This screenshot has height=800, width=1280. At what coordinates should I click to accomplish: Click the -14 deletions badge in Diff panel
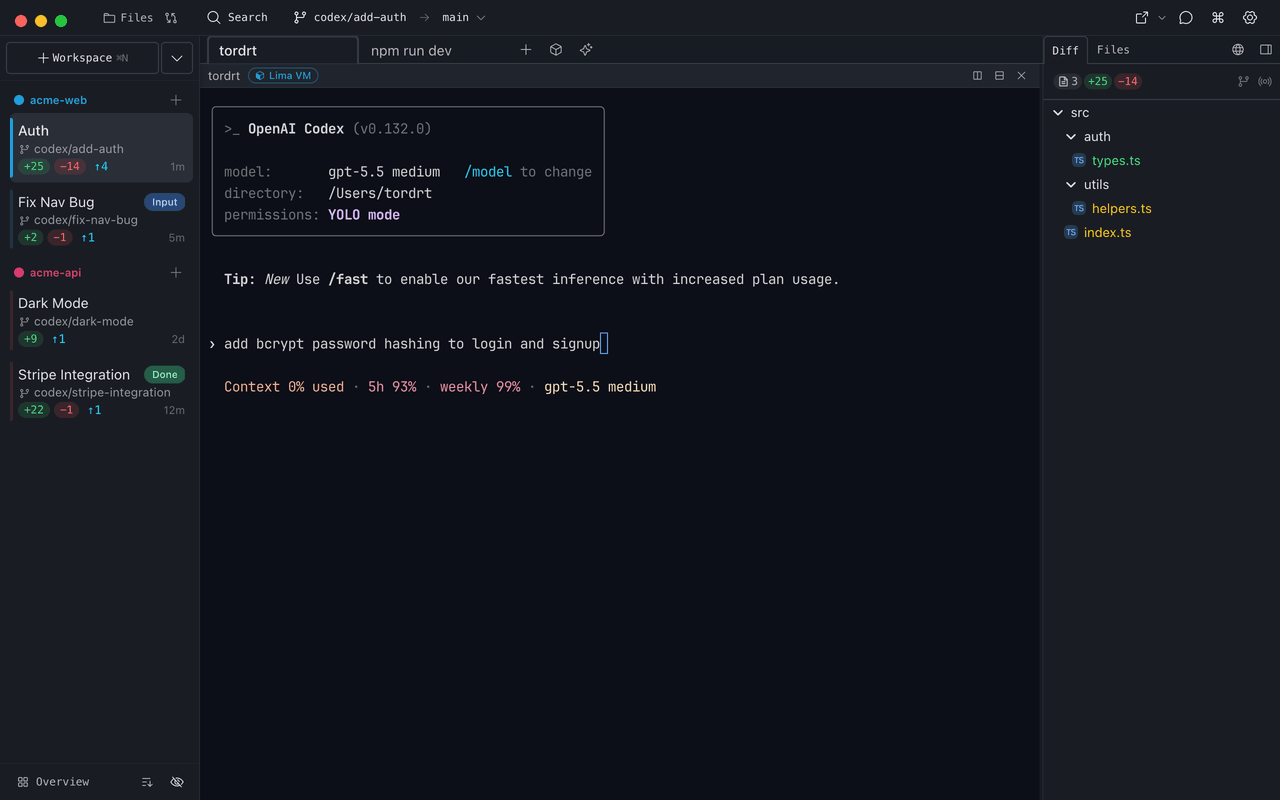point(1128,82)
